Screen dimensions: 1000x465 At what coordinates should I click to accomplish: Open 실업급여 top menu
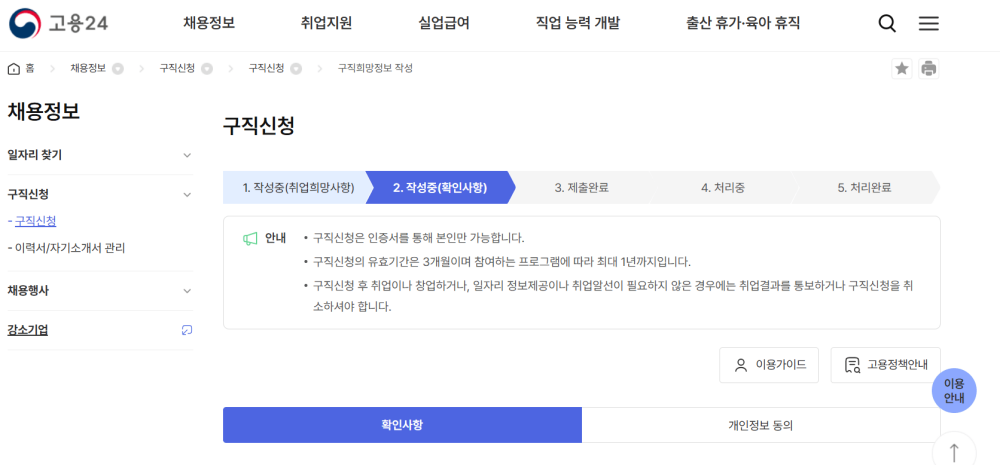pyautogui.click(x=444, y=24)
